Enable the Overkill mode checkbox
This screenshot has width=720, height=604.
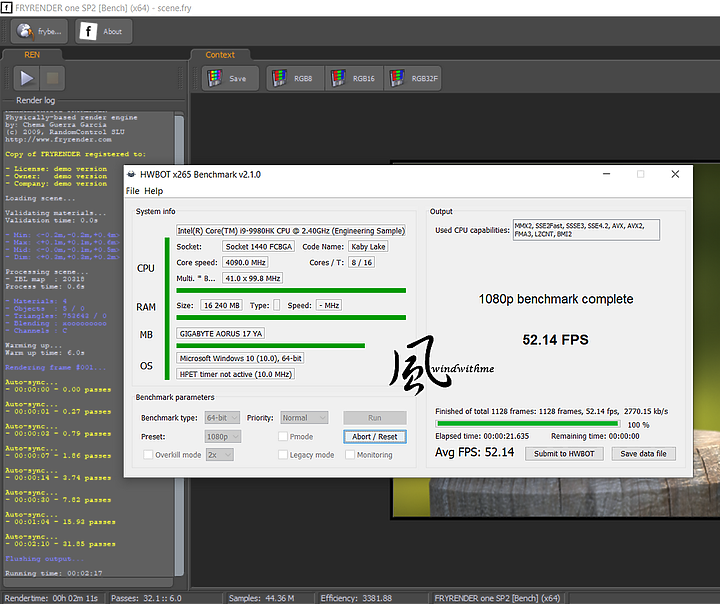click(148, 455)
